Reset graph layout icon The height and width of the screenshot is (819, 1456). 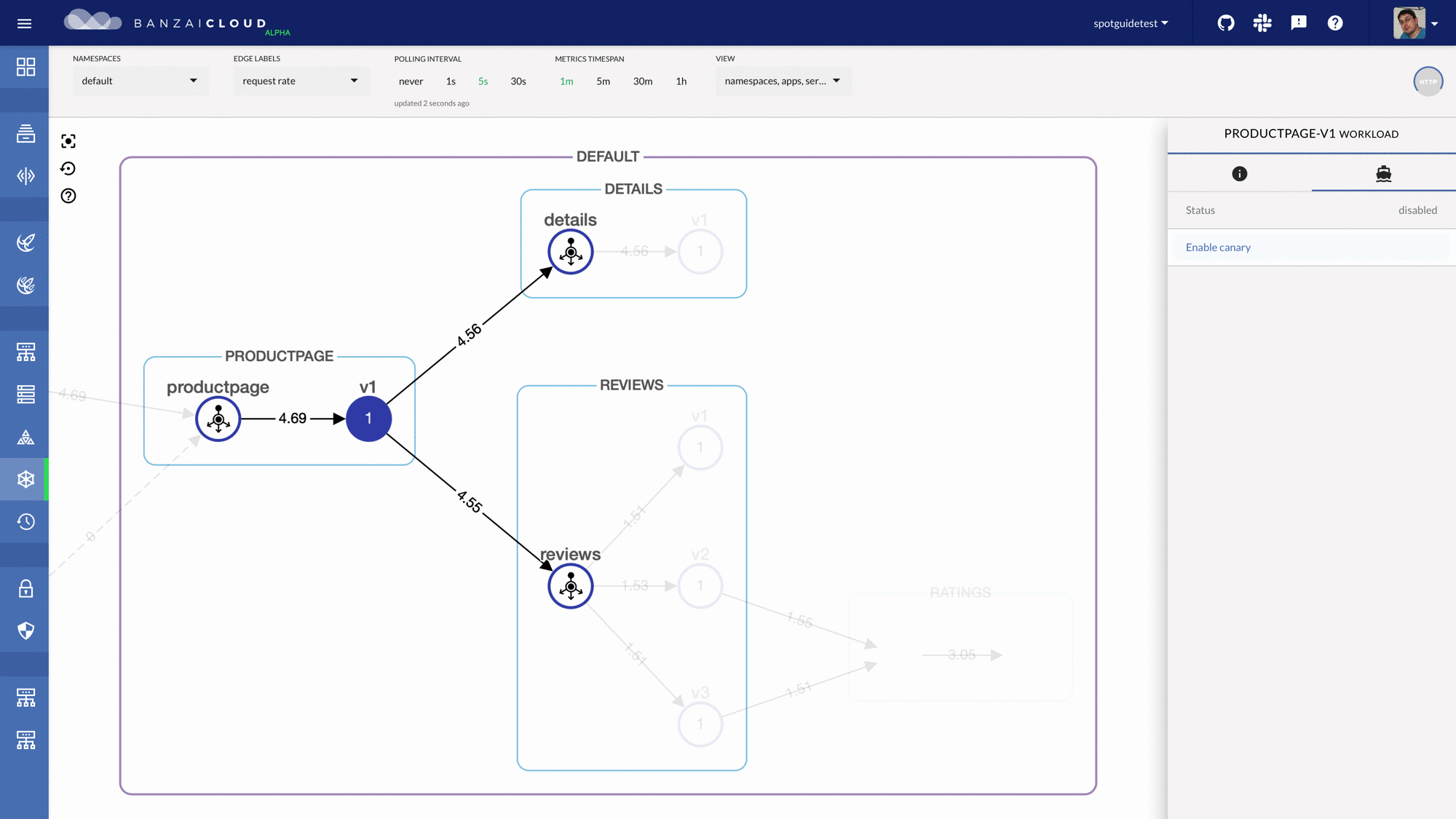tap(68, 169)
